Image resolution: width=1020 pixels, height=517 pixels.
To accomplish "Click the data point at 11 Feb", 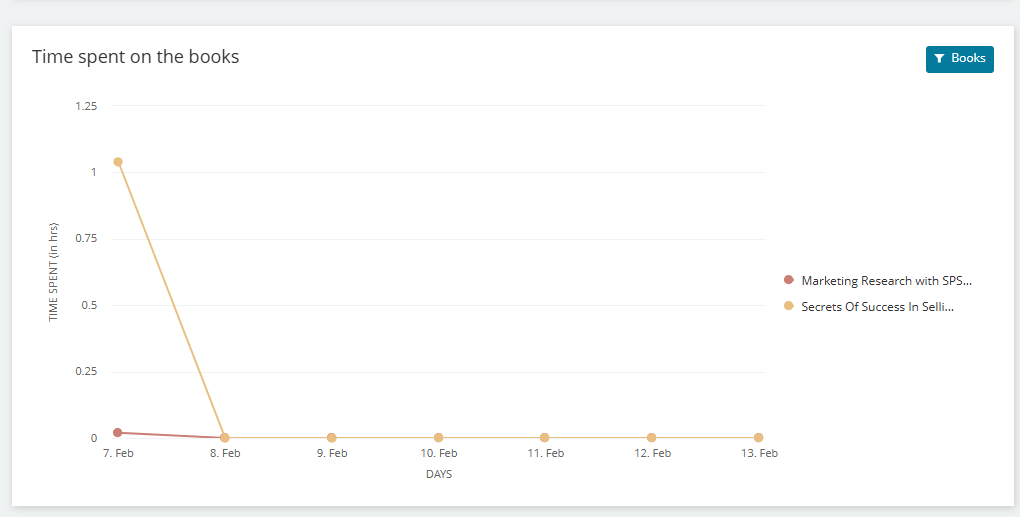I will tap(544, 438).
